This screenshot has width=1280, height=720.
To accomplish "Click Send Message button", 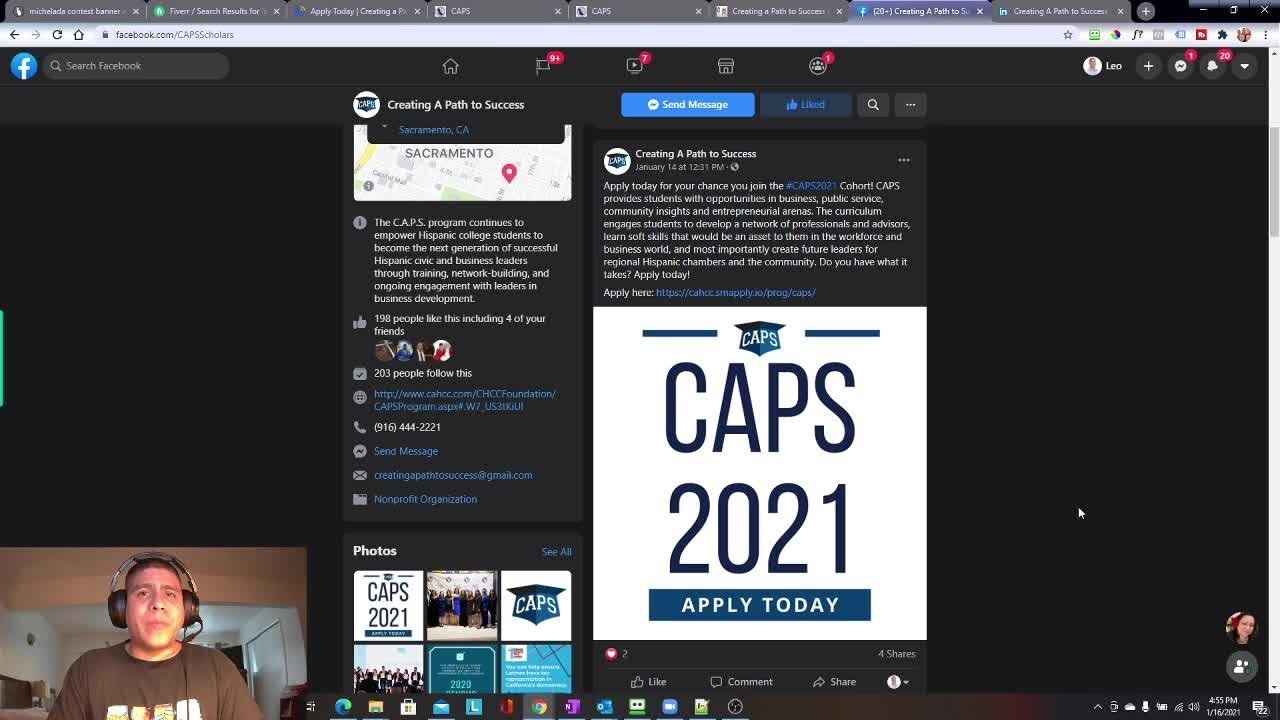I will click(688, 104).
